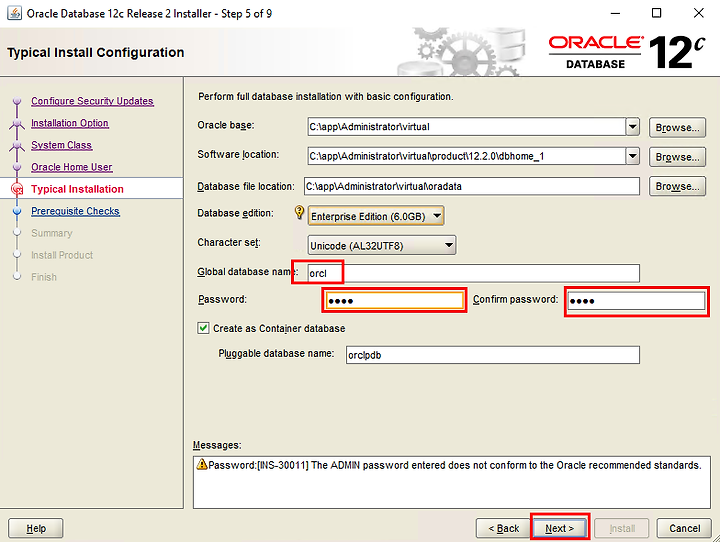Go to System Class step
The width and height of the screenshot is (720, 542).
point(62,145)
